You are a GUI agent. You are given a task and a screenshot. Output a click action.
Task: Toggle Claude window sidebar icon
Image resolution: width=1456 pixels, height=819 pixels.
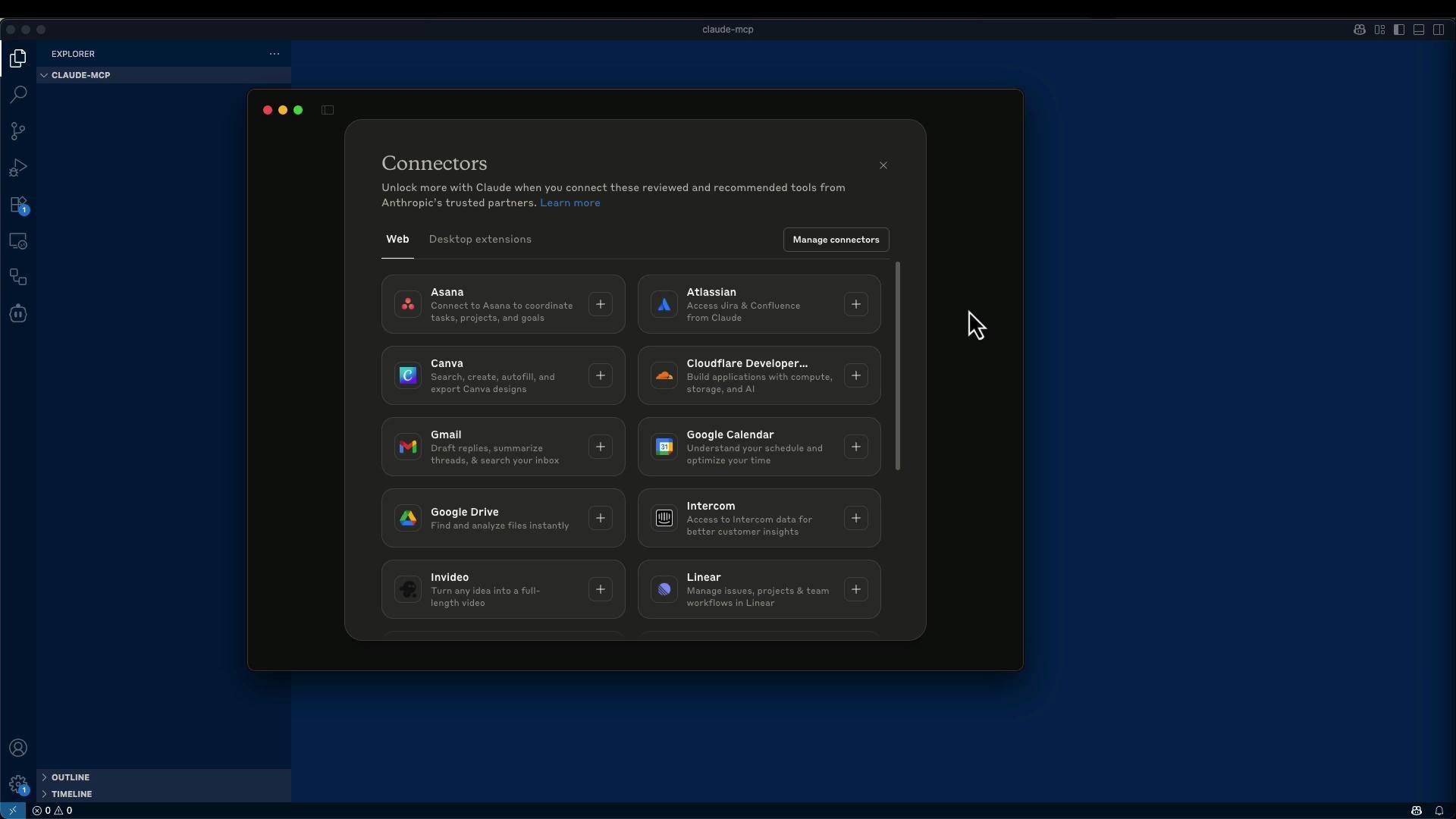coord(328,110)
